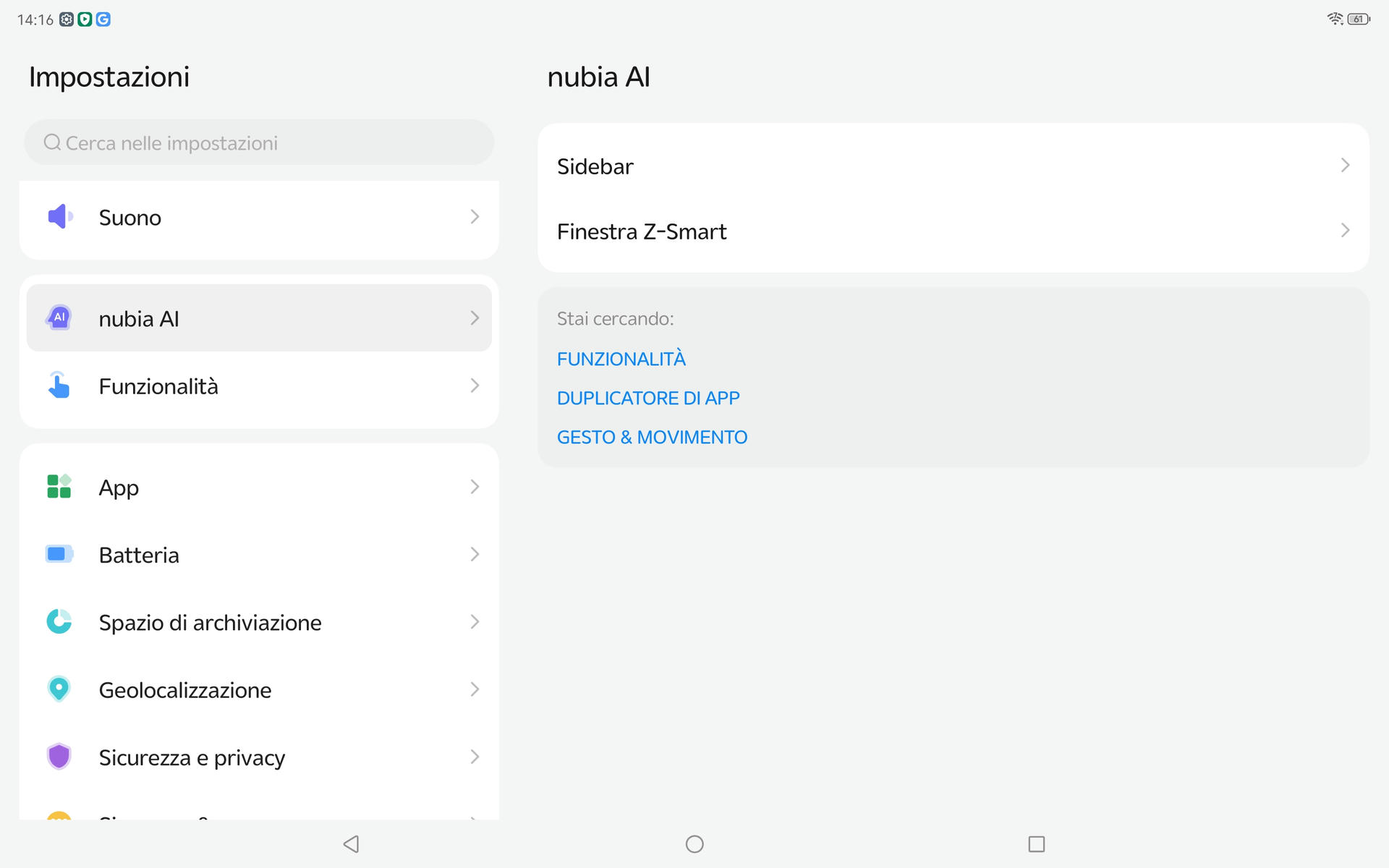
Task: Tap the App grid icon
Action: [59, 487]
